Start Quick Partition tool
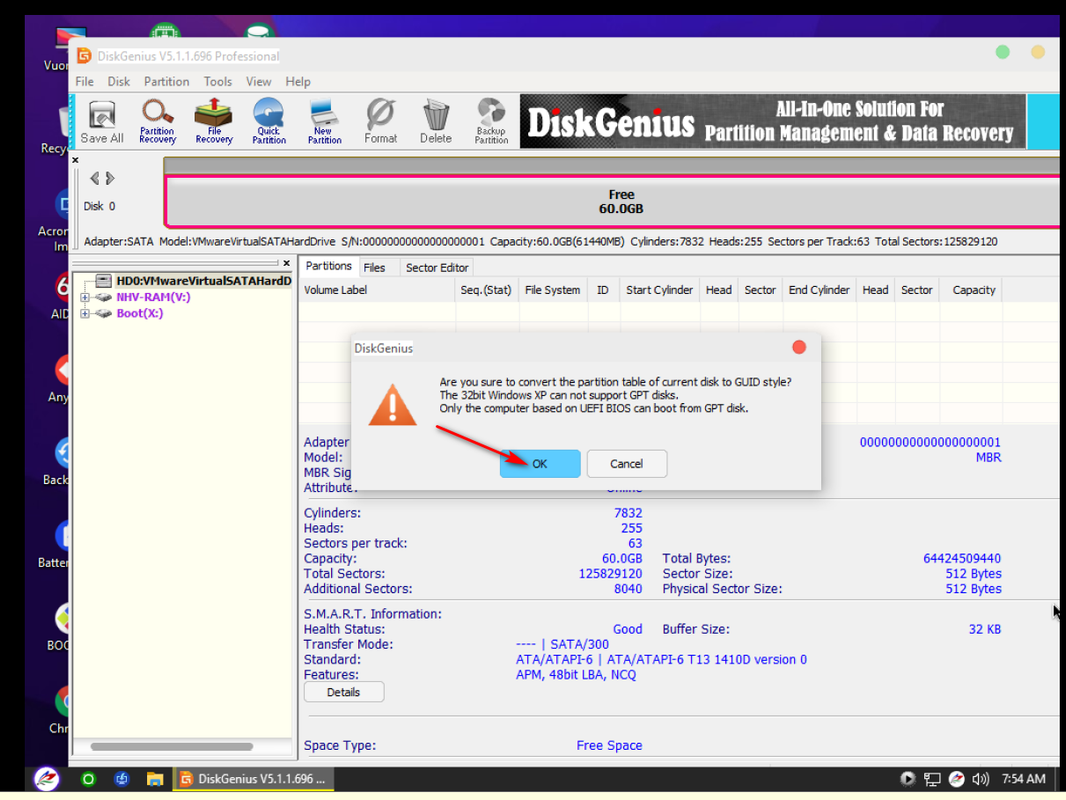Screen dimensions: 1066x800 [x=269, y=122]
